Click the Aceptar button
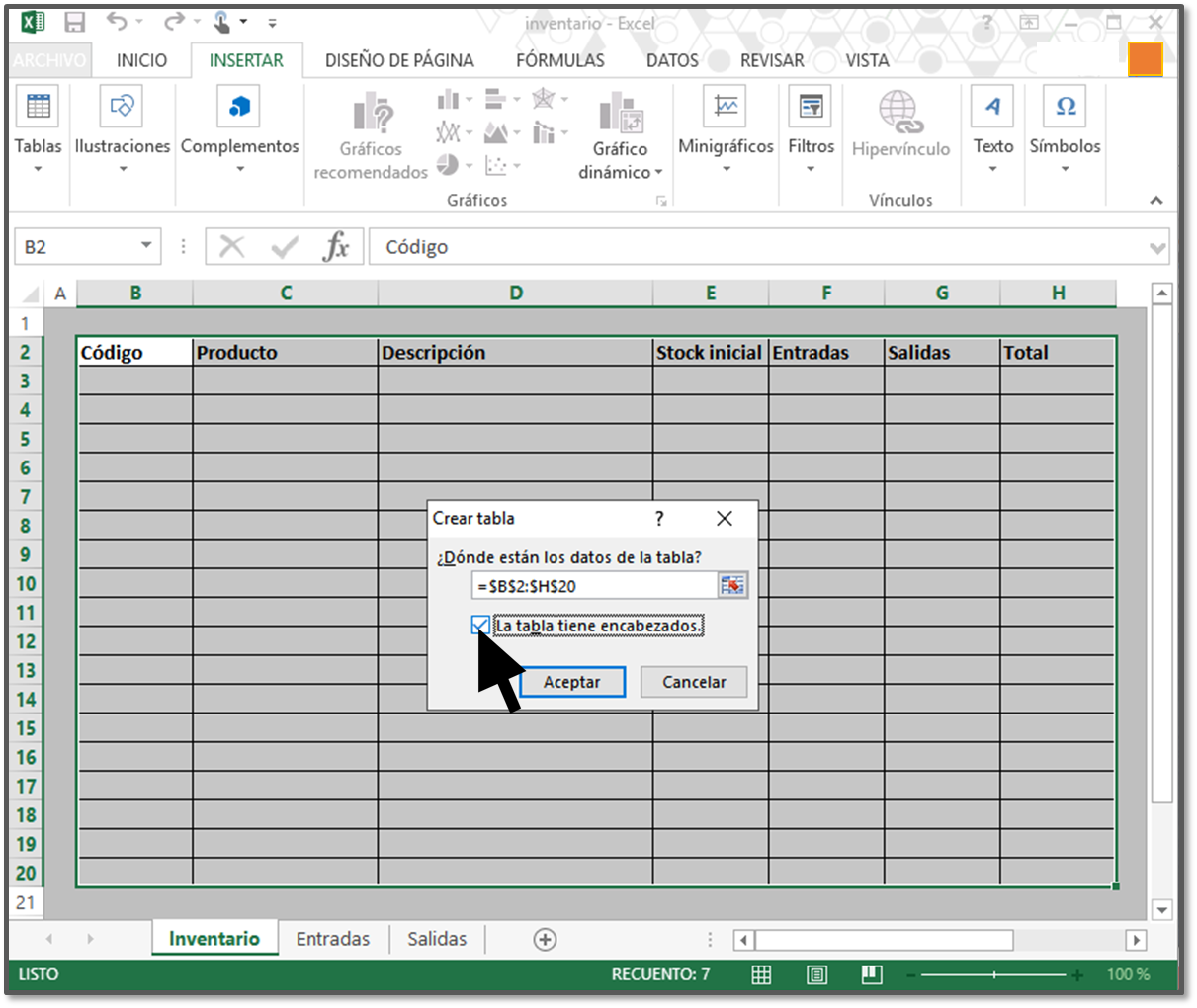 [571, 682]
